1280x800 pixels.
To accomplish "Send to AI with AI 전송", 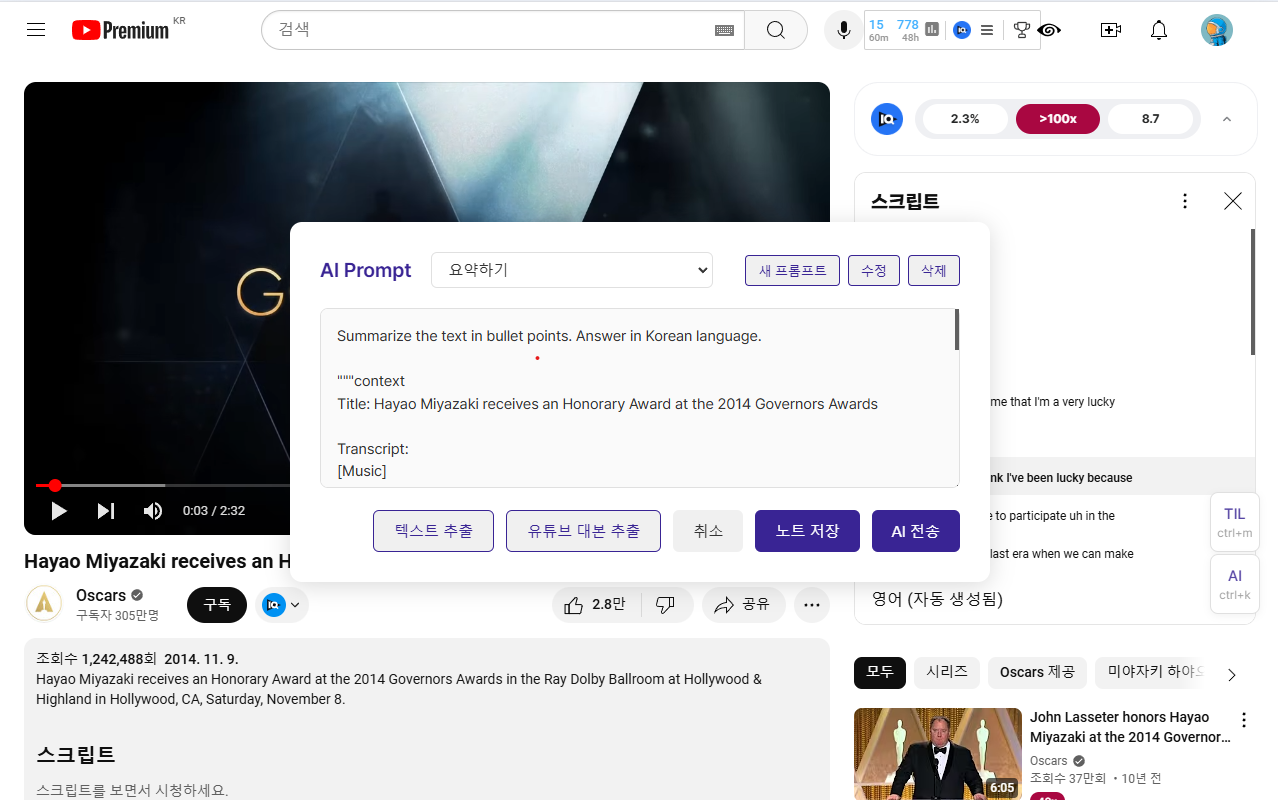I will click(x=916, y=531).
